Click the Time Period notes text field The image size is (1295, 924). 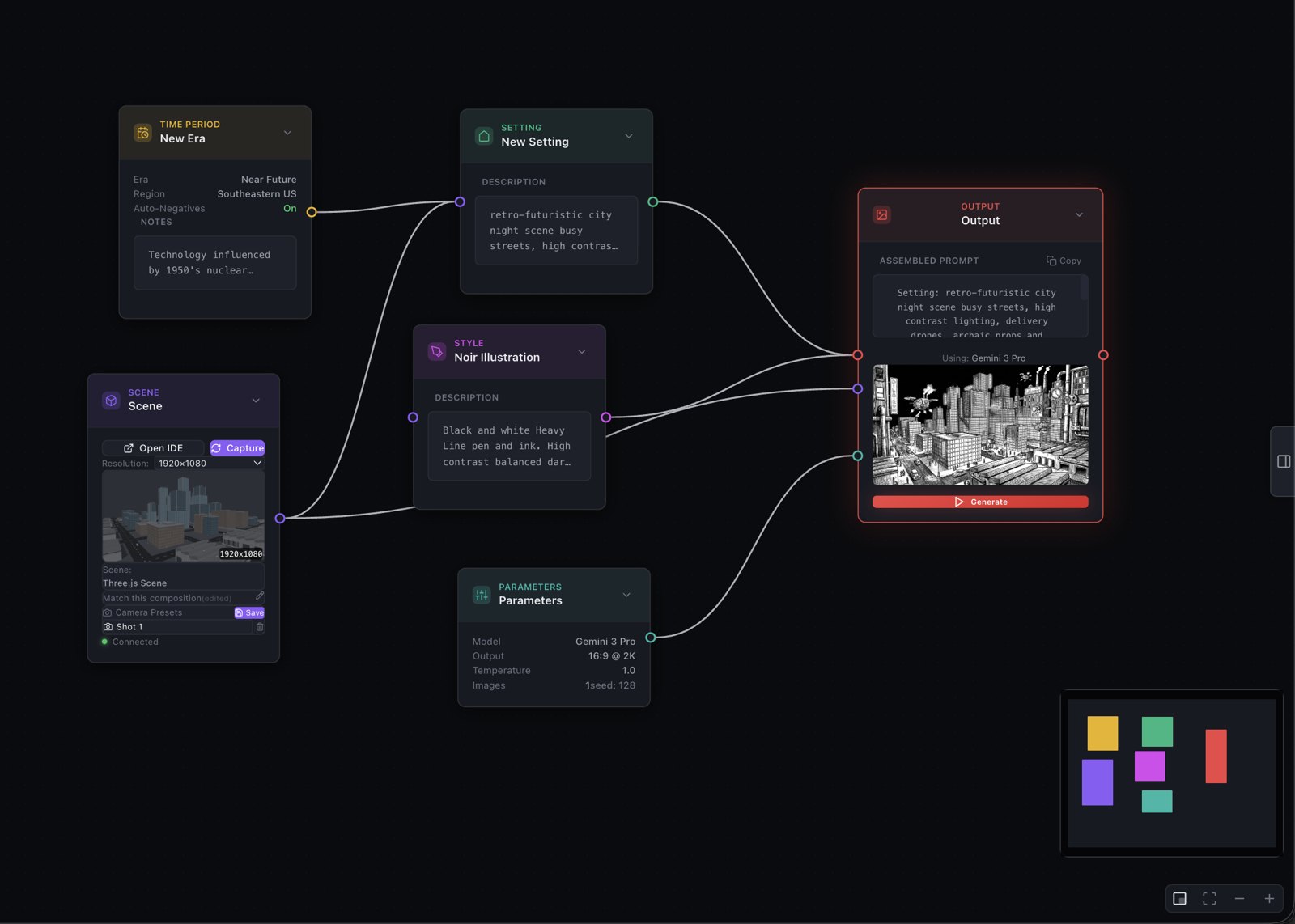coord(214,263)
